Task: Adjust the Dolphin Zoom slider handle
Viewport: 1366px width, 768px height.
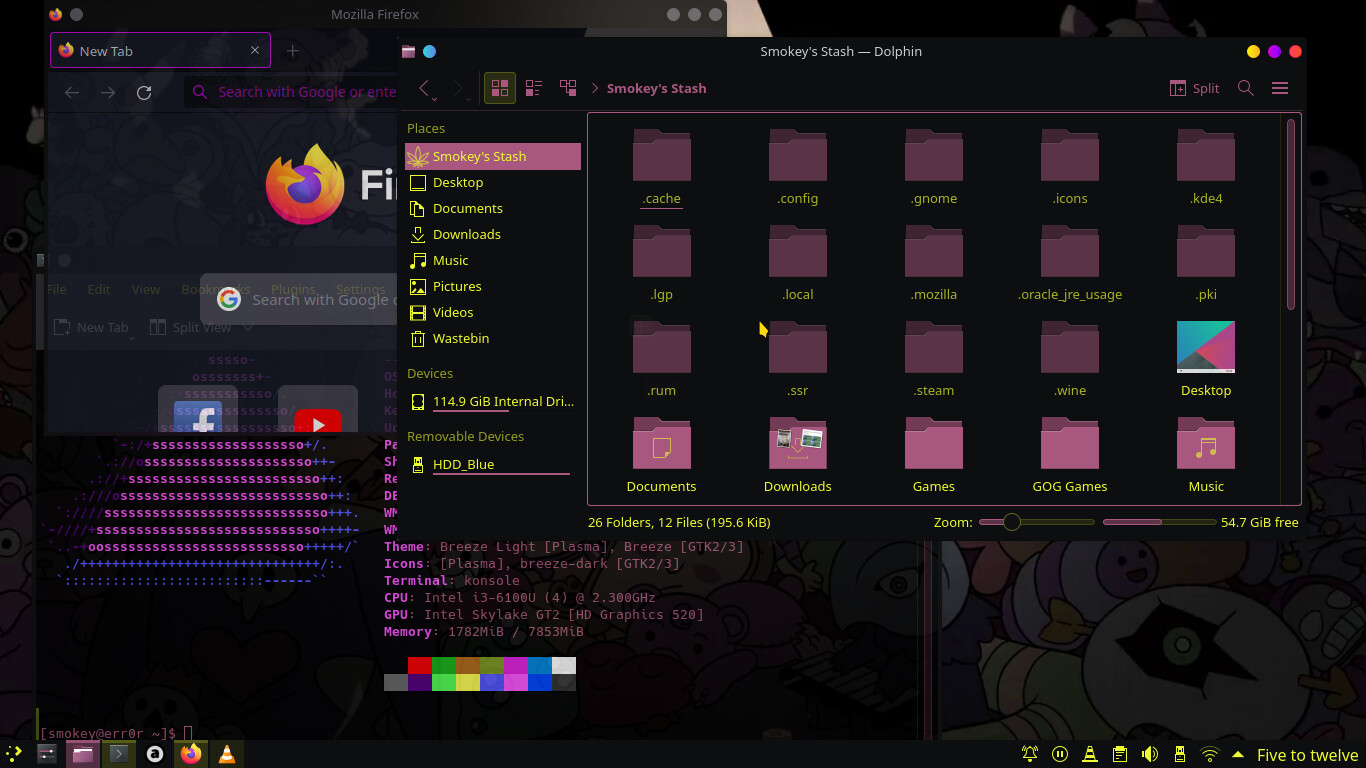Action: (1011, 522)
